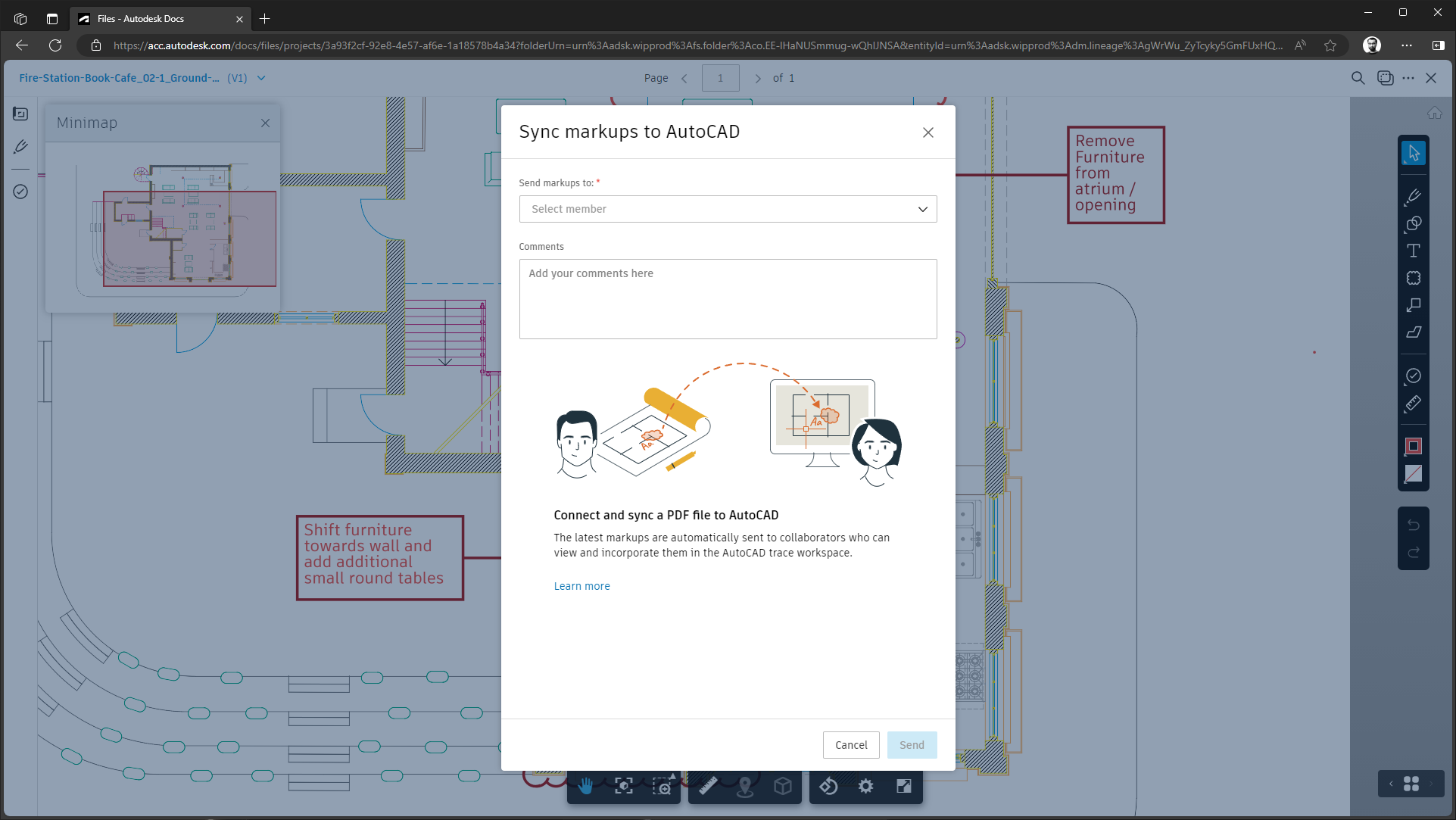
Task: Select the Text markup tool
Action: 1413,251
